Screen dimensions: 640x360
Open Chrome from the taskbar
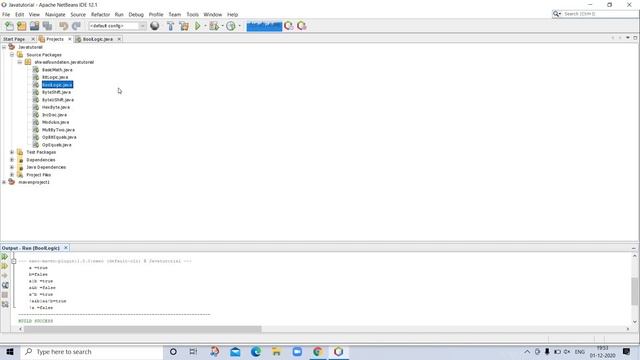click(x=318, y=352)
